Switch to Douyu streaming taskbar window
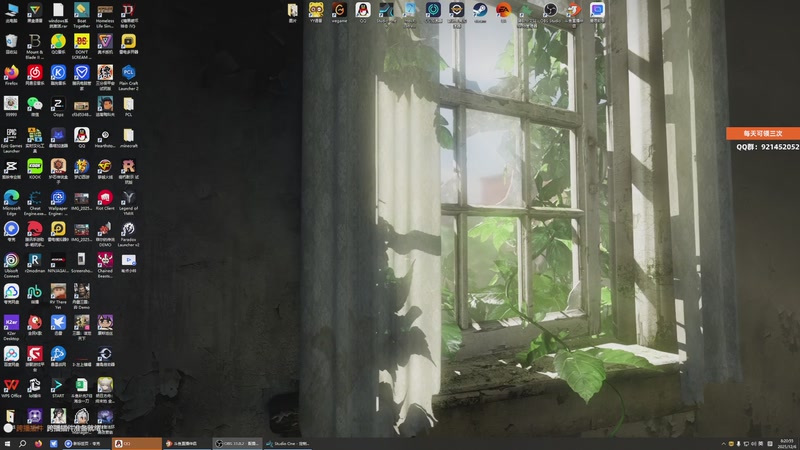The width and height of the screenshot is (800, 450). click(187, 443)
